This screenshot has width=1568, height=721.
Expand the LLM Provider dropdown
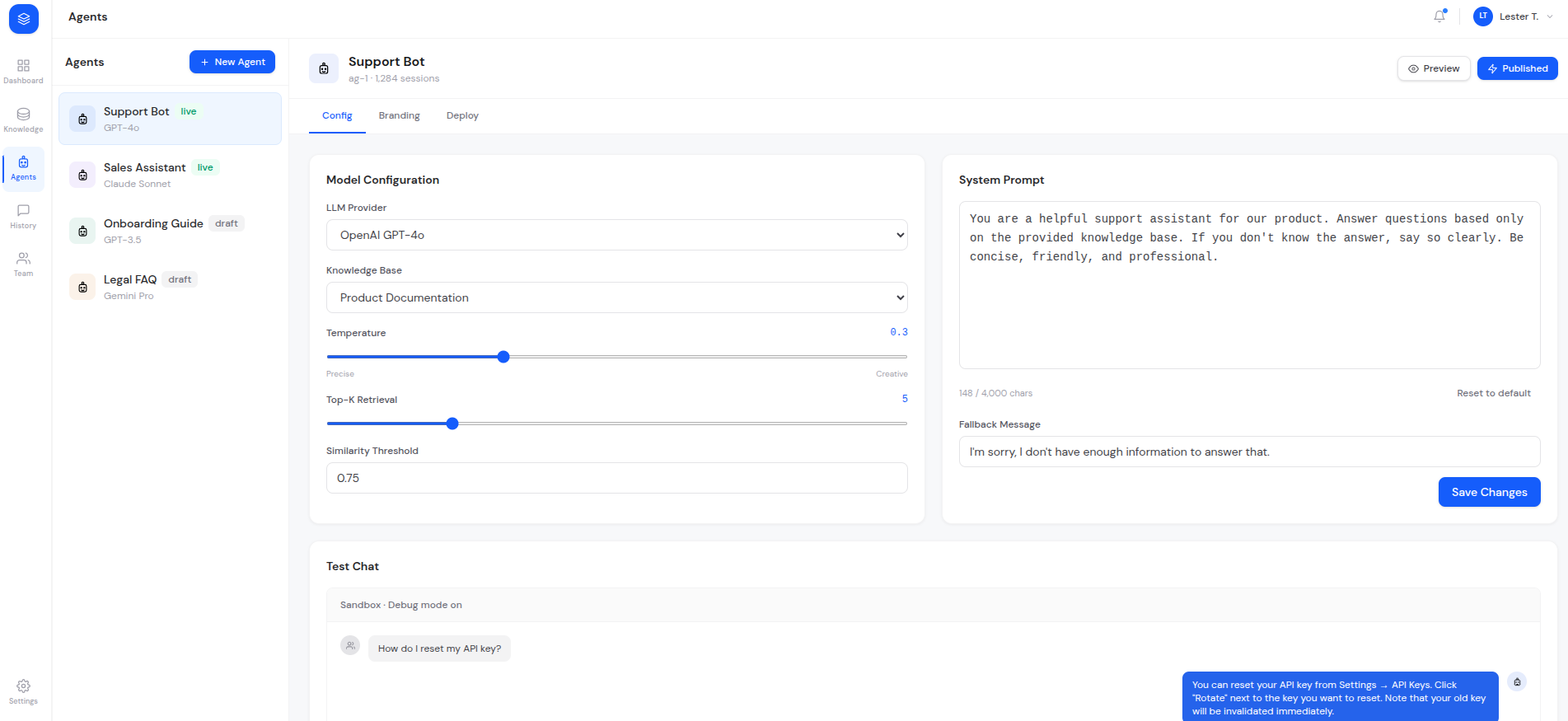click(617, 235)
